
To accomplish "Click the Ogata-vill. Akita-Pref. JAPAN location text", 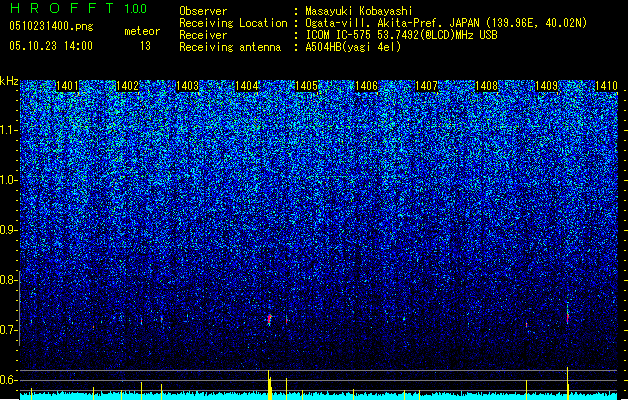I will pos(446,23).
